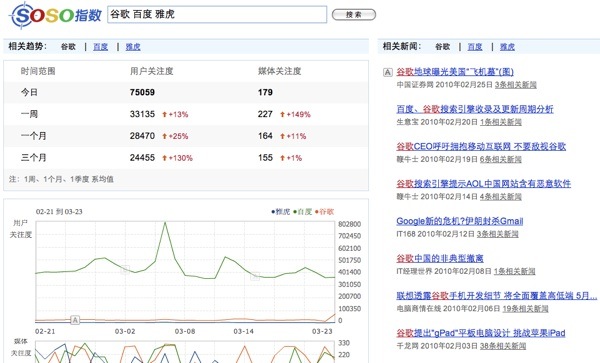Open news 谷歌CEO呼吁拥抱移动互联网
Image resolution: width=600 pixels, height=363 pixels.
point(481,146)
